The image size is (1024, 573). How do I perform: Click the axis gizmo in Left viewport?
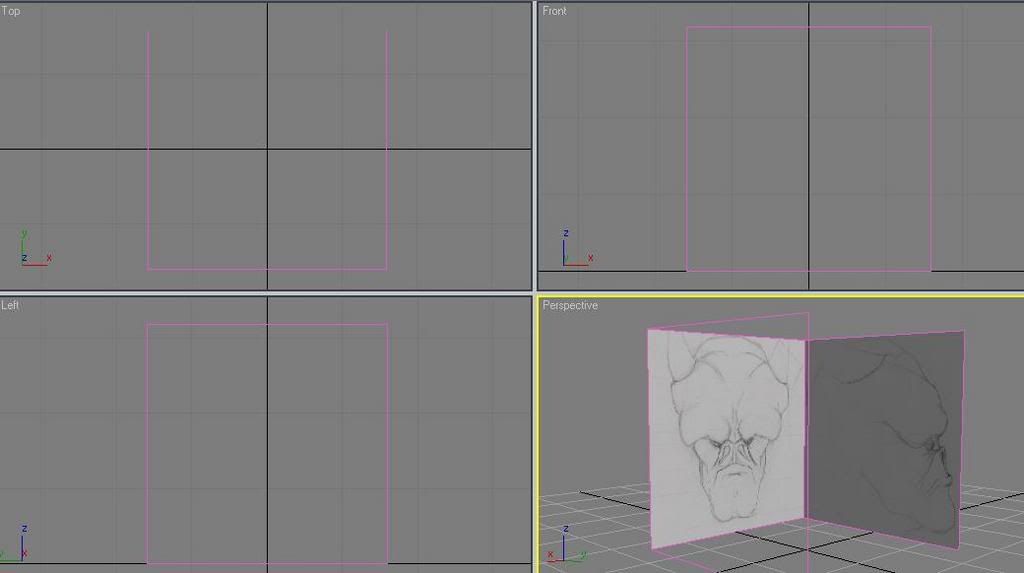coord(18,545)
